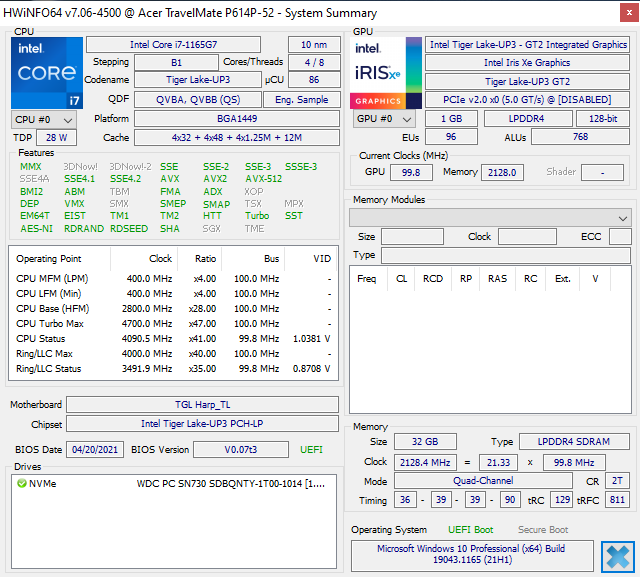Click the Intel Core i7-1165G7 name field
The image size is (640, 577).
click(173, 44)
